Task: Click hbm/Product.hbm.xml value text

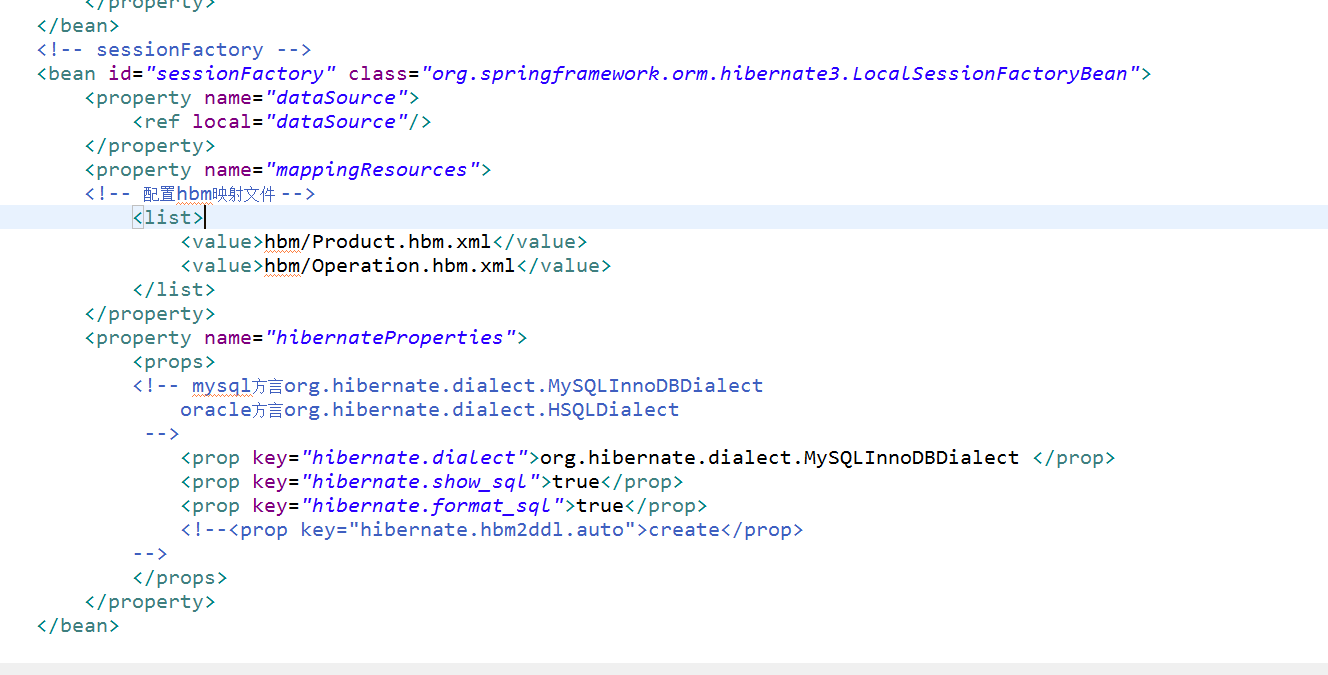Action: 377,241
